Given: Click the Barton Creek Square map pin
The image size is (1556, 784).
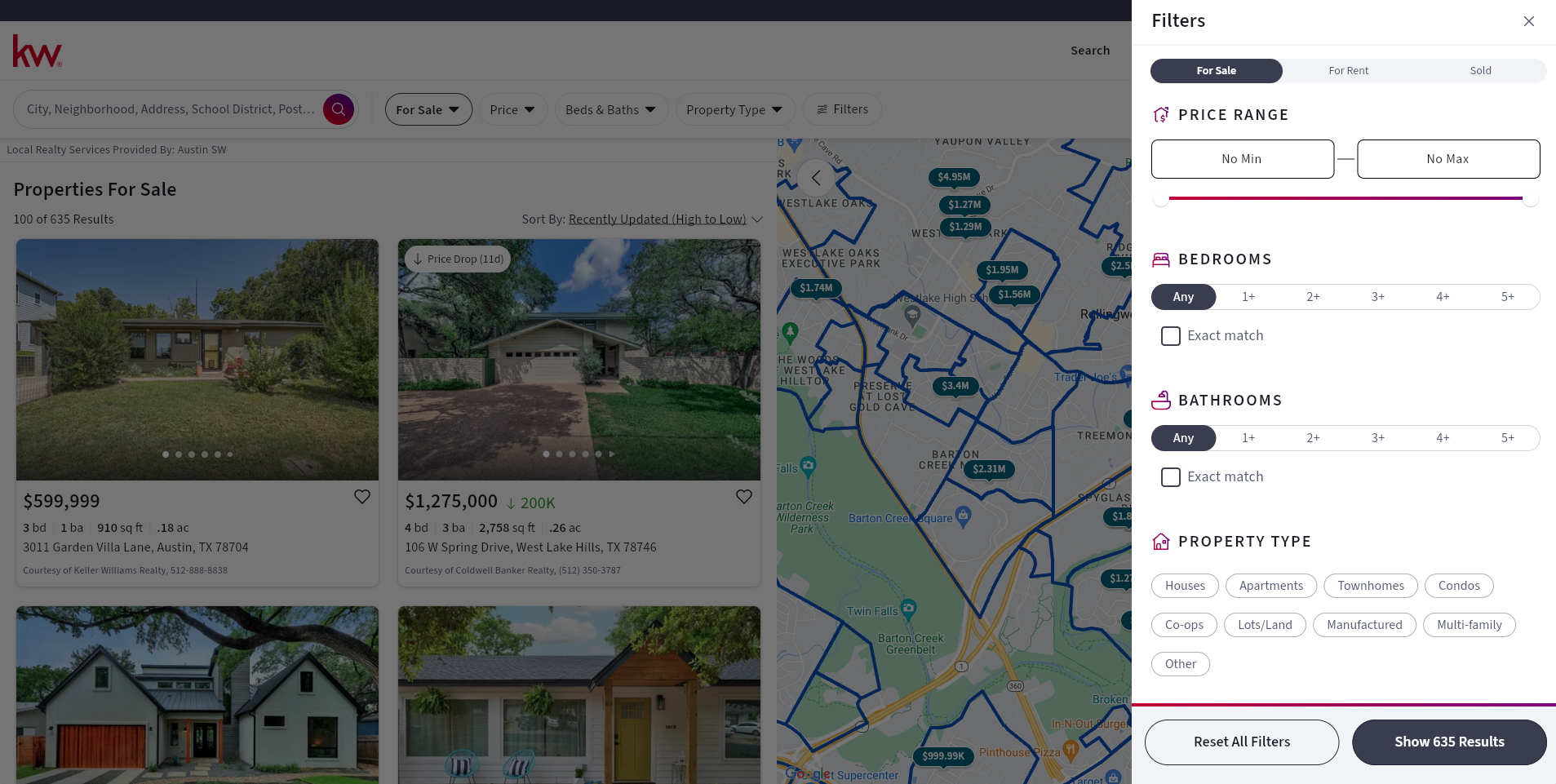Looking at the screenshot, I should (964, 515).
